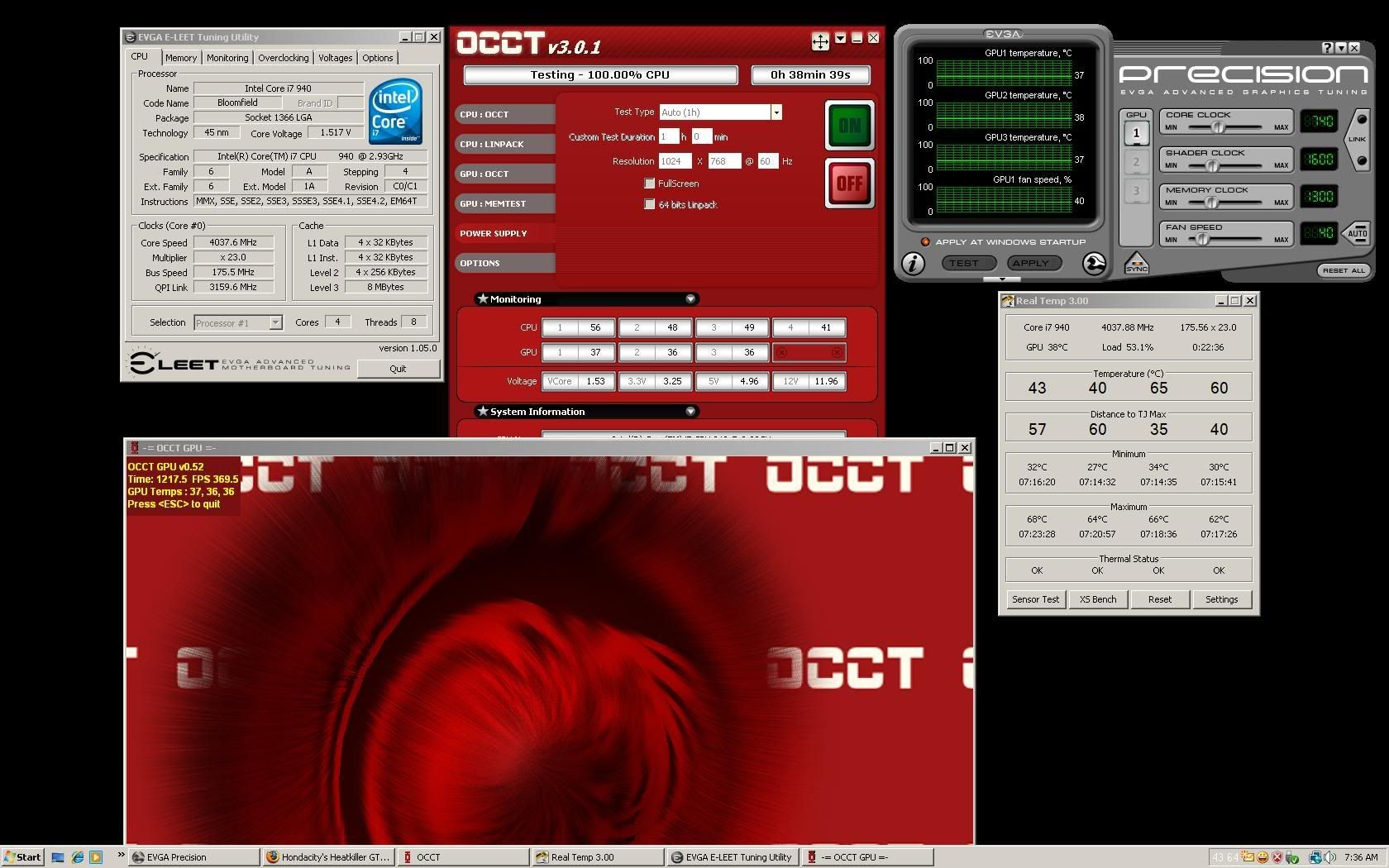Open the Processor #1 selection dropdown
This screenshot has width=1389, height=868.
(275, 322)
